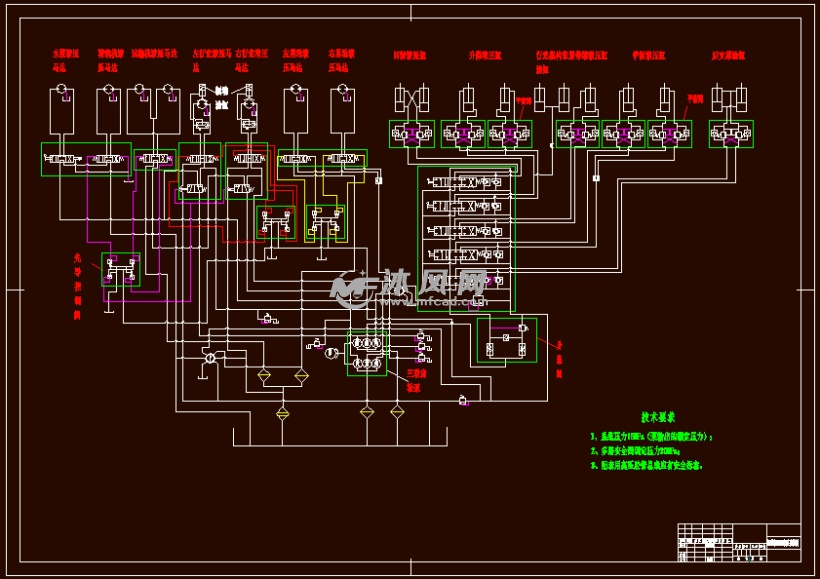Click the 沐风网 watermark logo

pyautogui.click(x=409, y=287)
